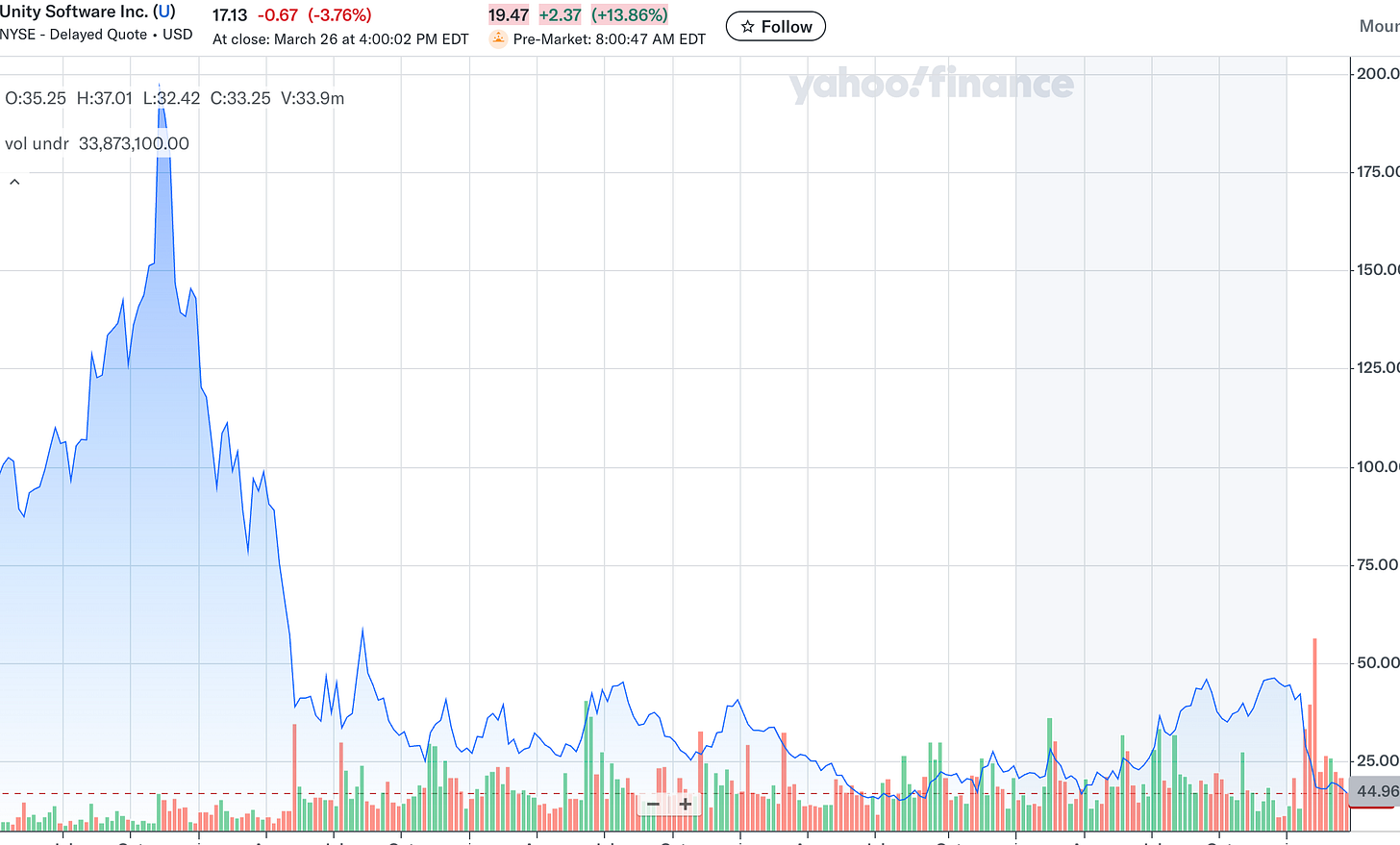This screenshot has height=845, width=1400.
Task: Click the close value C:33.25
Action: 240,98
